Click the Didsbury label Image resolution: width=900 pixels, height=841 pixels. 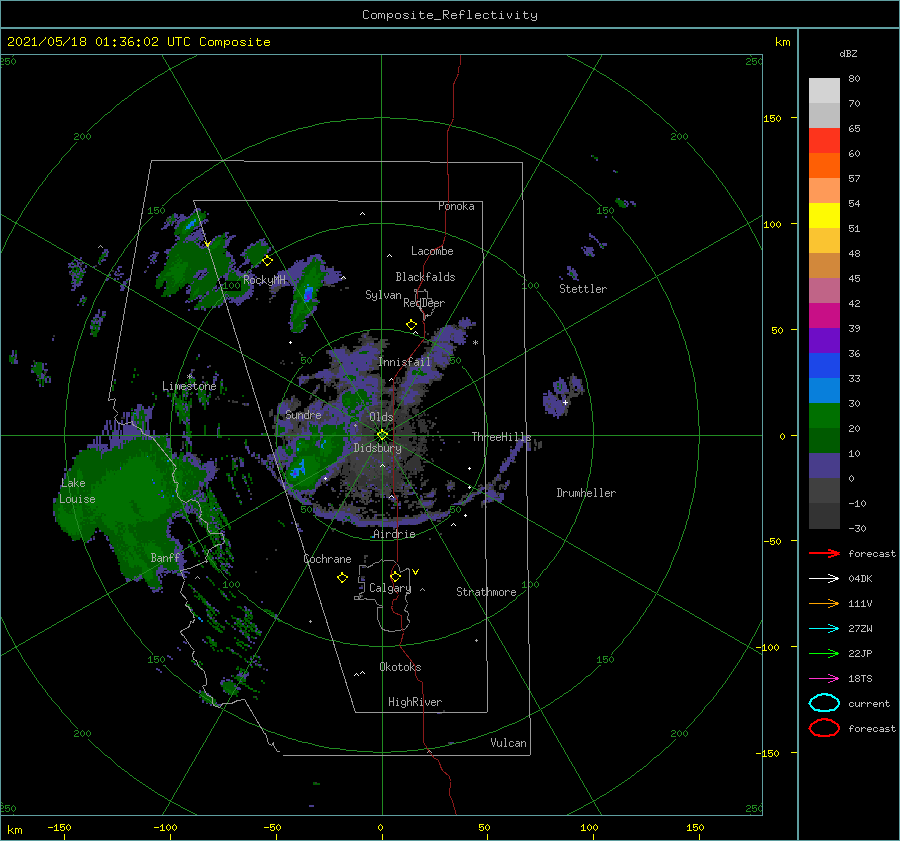pos(377,448)
